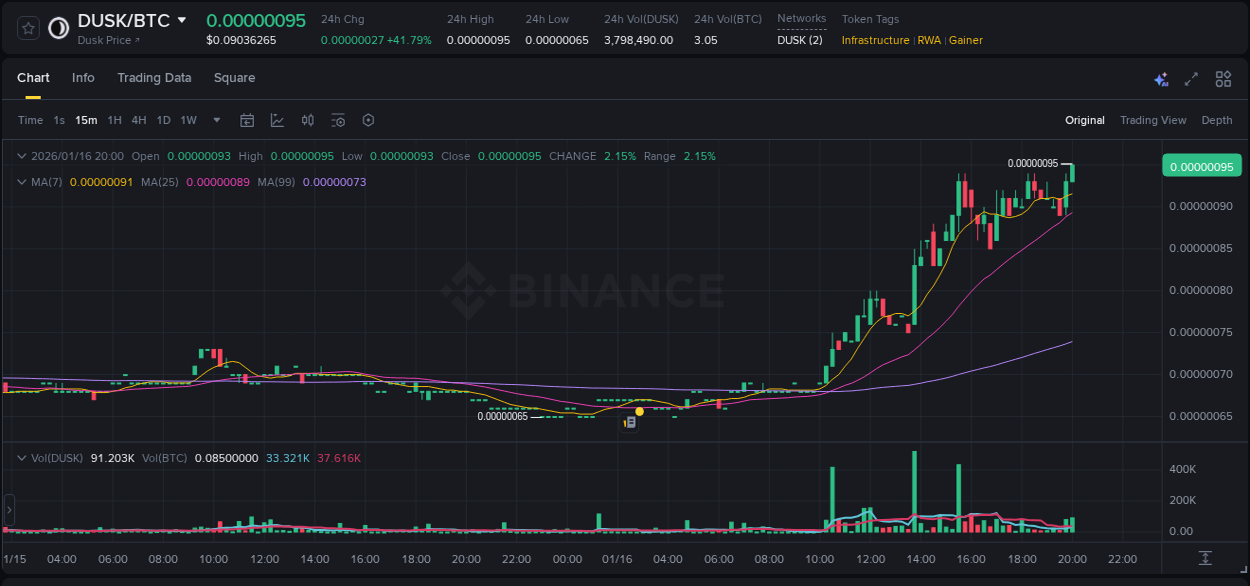
Task: Open the date jump calendar icon
Action: pyautogui.click(x=247, y=120)
